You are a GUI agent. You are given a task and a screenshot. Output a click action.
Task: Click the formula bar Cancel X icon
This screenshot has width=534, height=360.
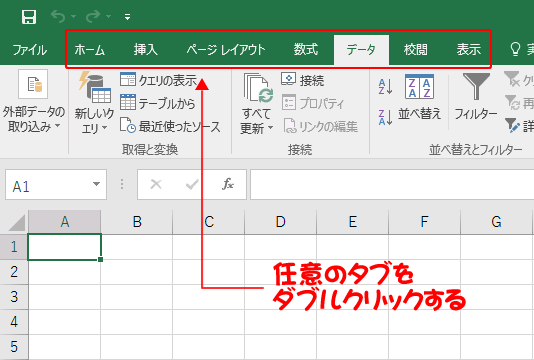pyautogui.click(x=156, y=184)
